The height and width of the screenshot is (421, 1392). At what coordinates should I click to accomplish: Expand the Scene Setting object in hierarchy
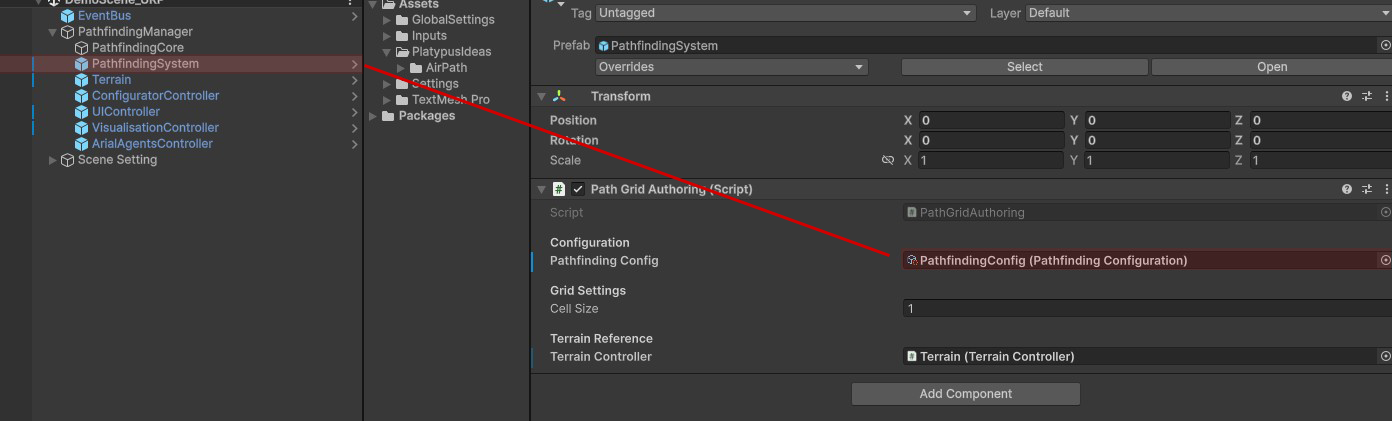tap(53, 160)
